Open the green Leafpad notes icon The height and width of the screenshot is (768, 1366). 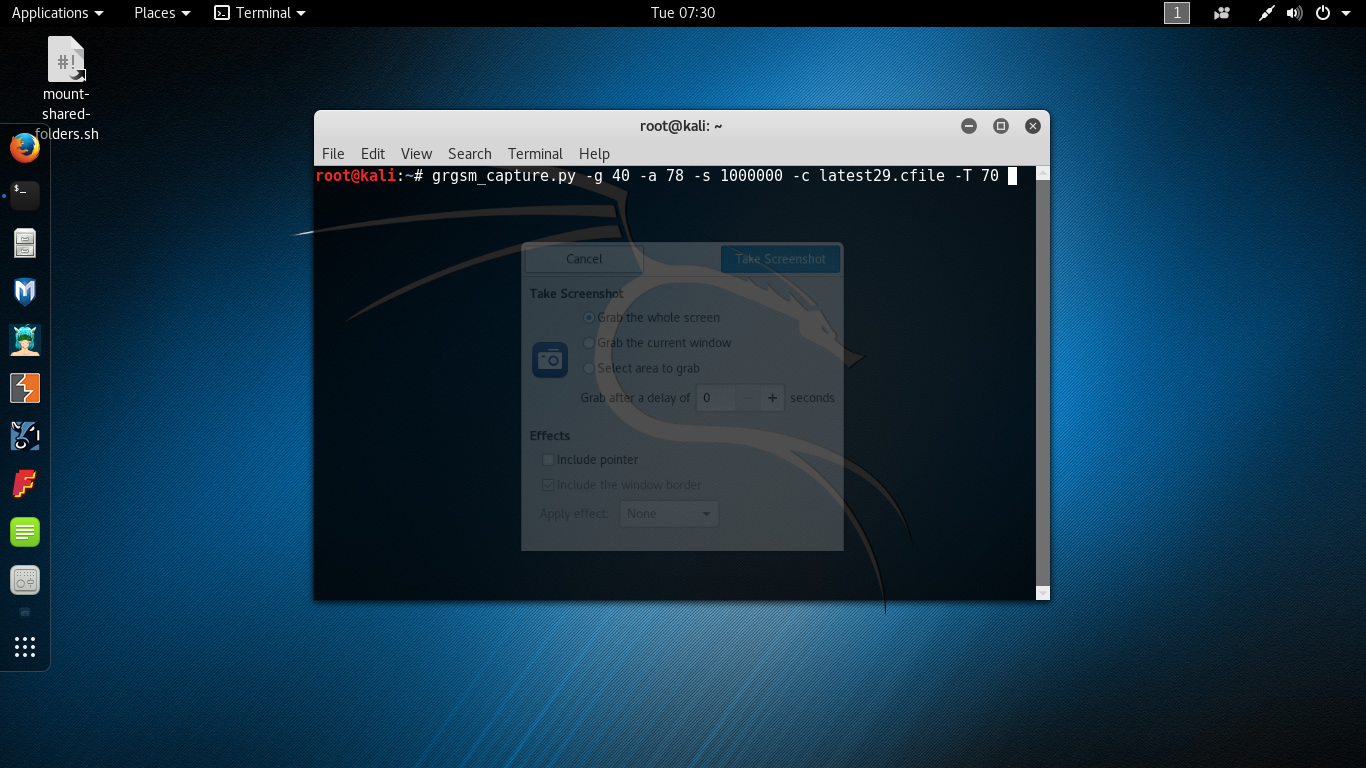(25, 532)
